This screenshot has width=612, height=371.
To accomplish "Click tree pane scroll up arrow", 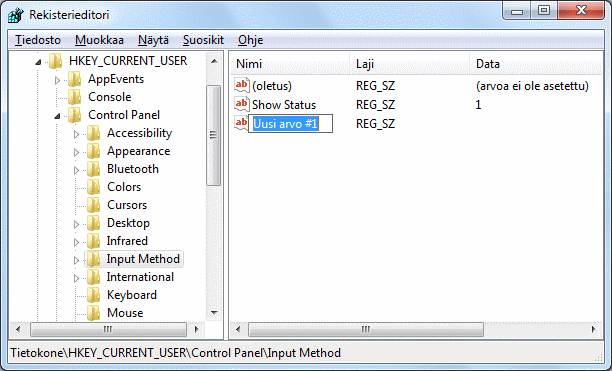I will 214,61.
